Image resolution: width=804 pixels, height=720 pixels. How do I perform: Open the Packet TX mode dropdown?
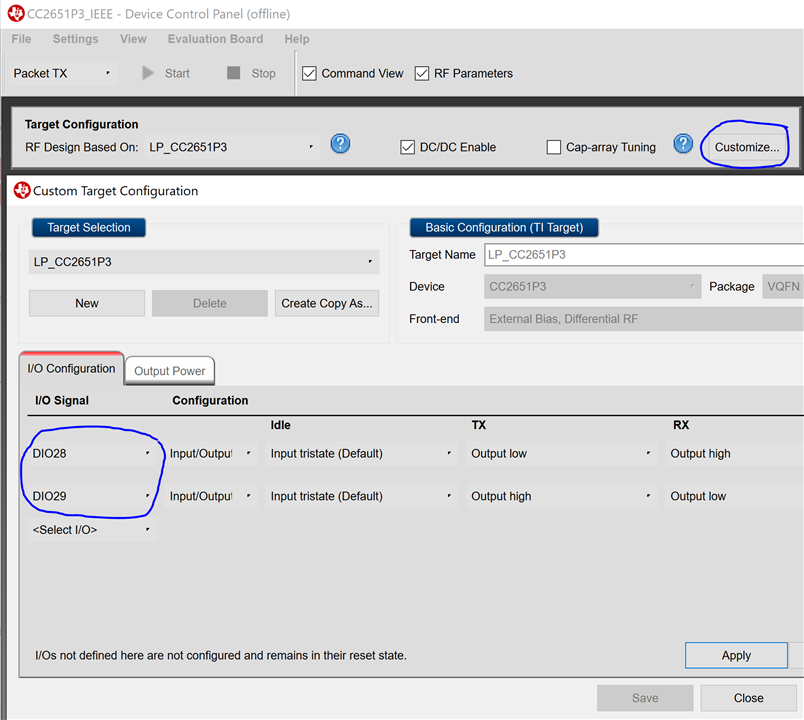63,73
